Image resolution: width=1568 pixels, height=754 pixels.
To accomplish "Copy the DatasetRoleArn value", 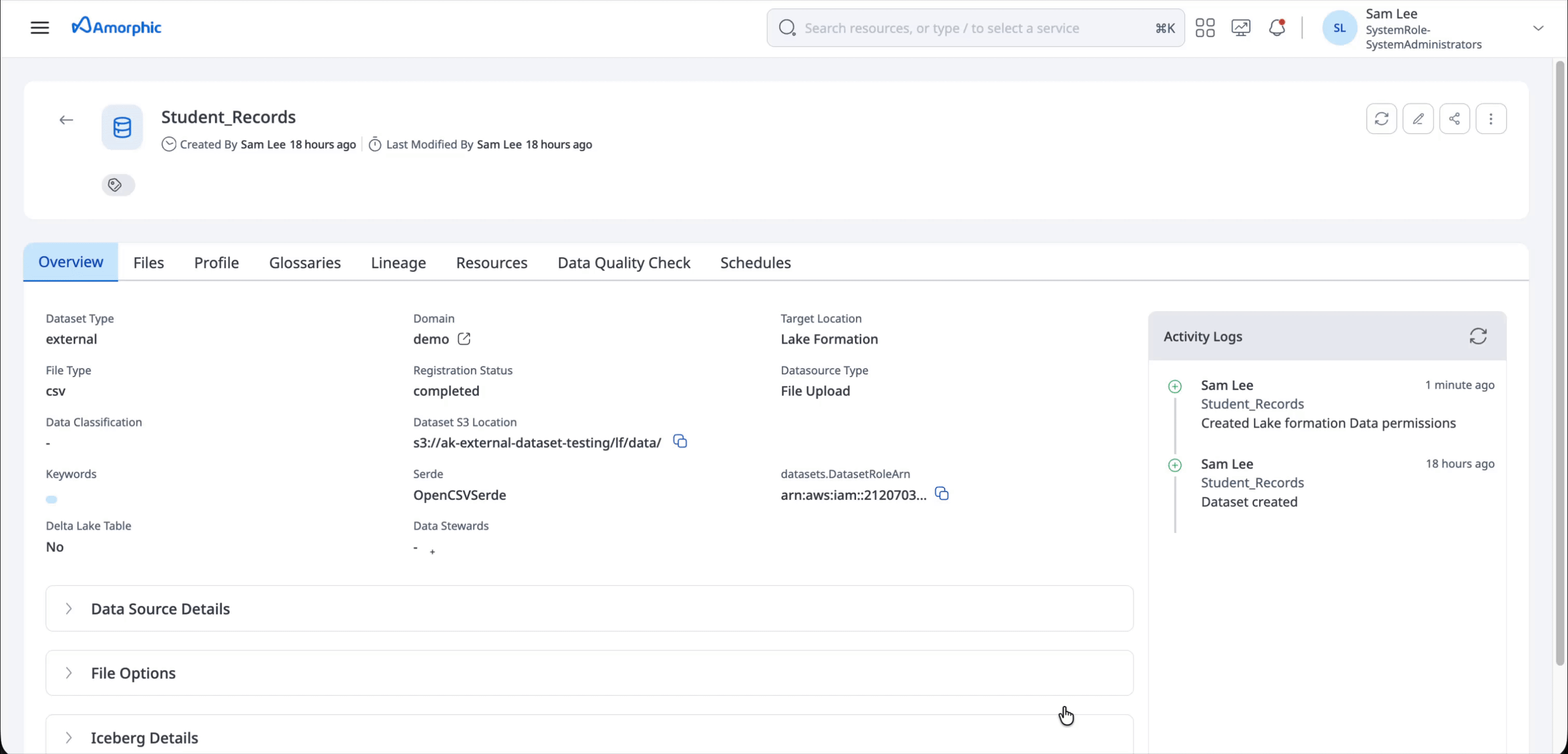I will pyautogui.click(x=942, y=494).
